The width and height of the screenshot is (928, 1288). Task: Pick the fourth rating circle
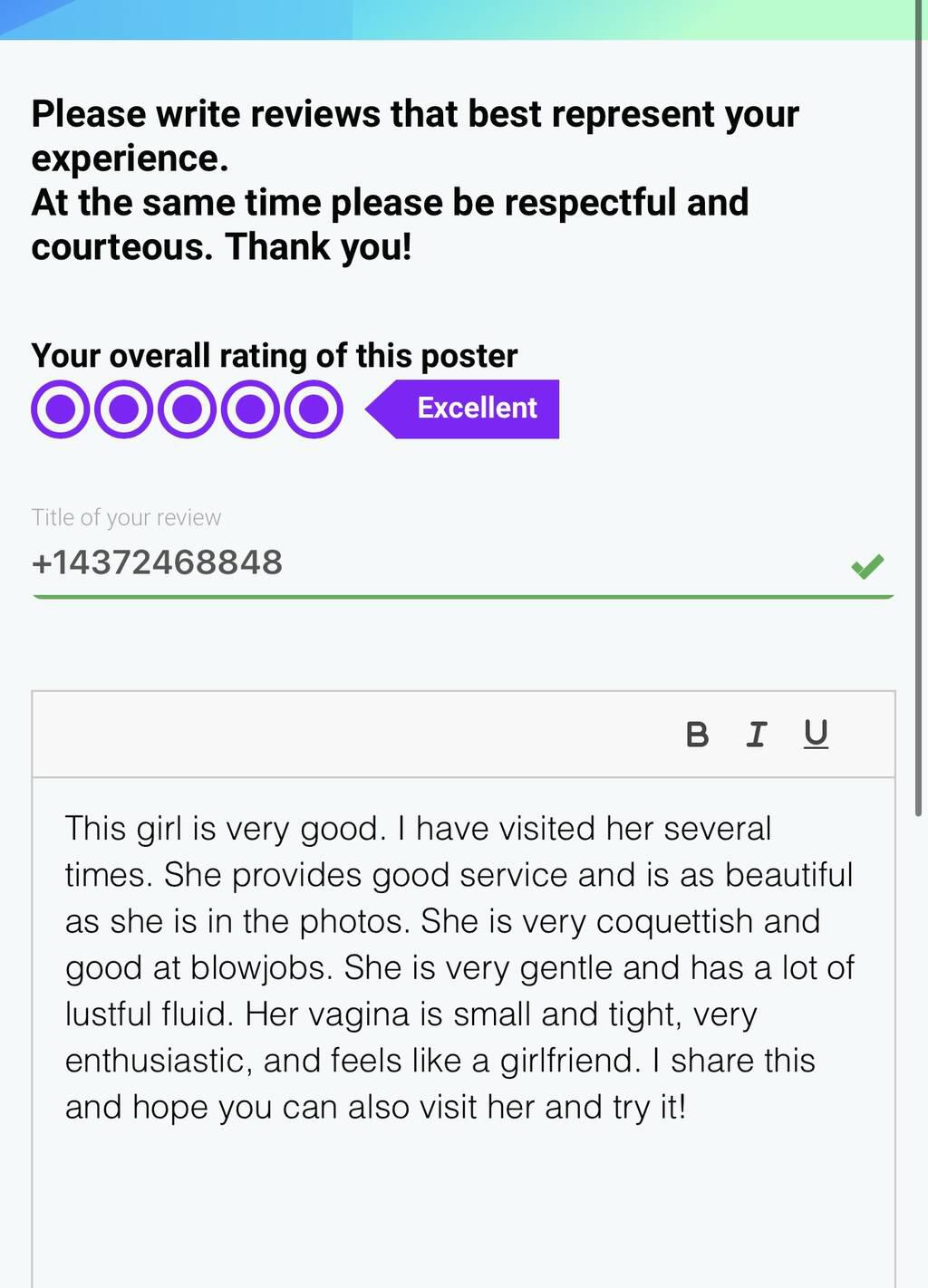(250, 409)
